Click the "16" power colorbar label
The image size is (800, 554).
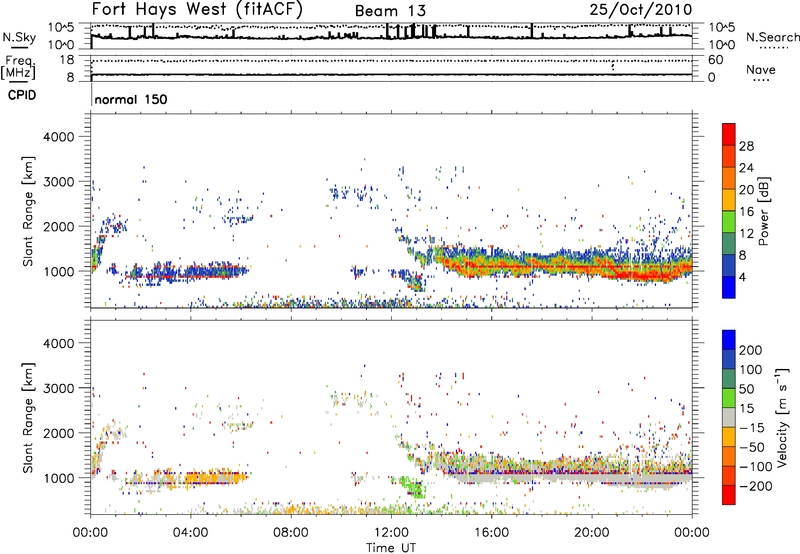click(x=746, y=212)
